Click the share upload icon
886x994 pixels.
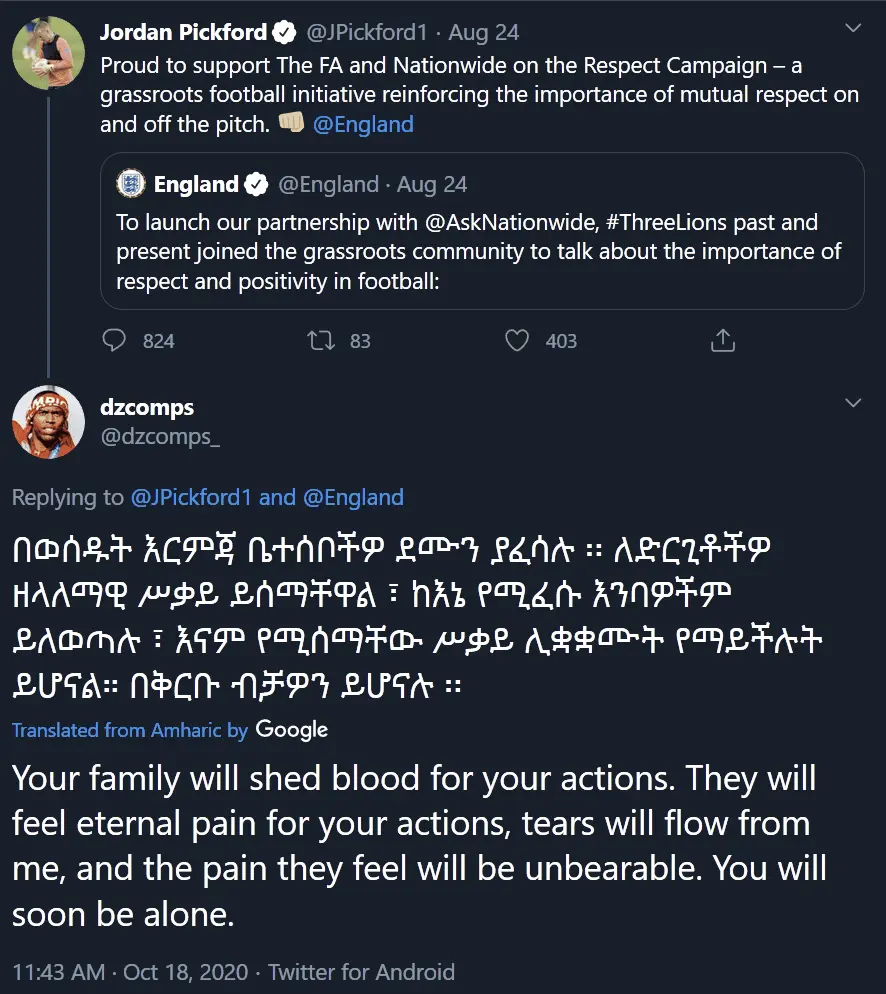pos(722,341)
